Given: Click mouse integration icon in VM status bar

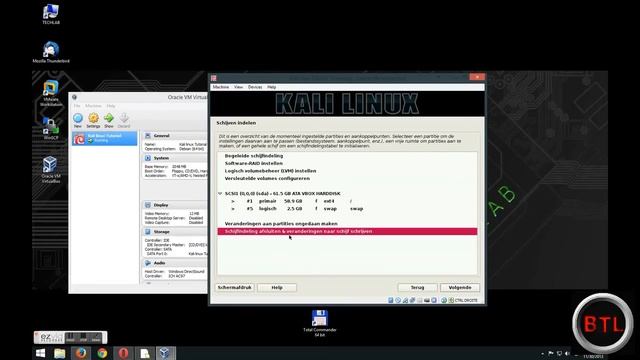Looking at the screenshot, I should pyautogui.click(x=444, y=300).
